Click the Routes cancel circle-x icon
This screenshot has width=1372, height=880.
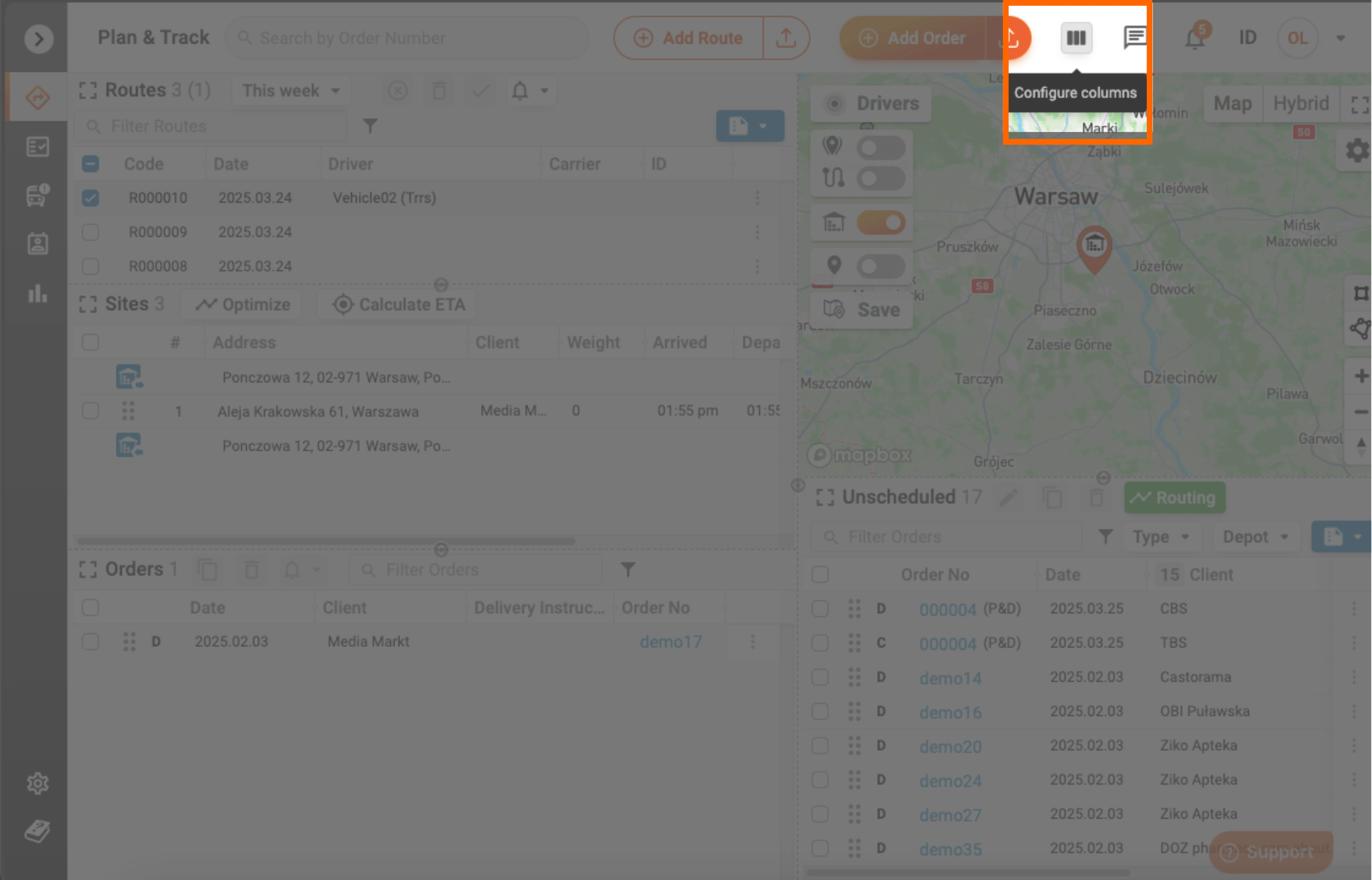(x=398, y=91)
